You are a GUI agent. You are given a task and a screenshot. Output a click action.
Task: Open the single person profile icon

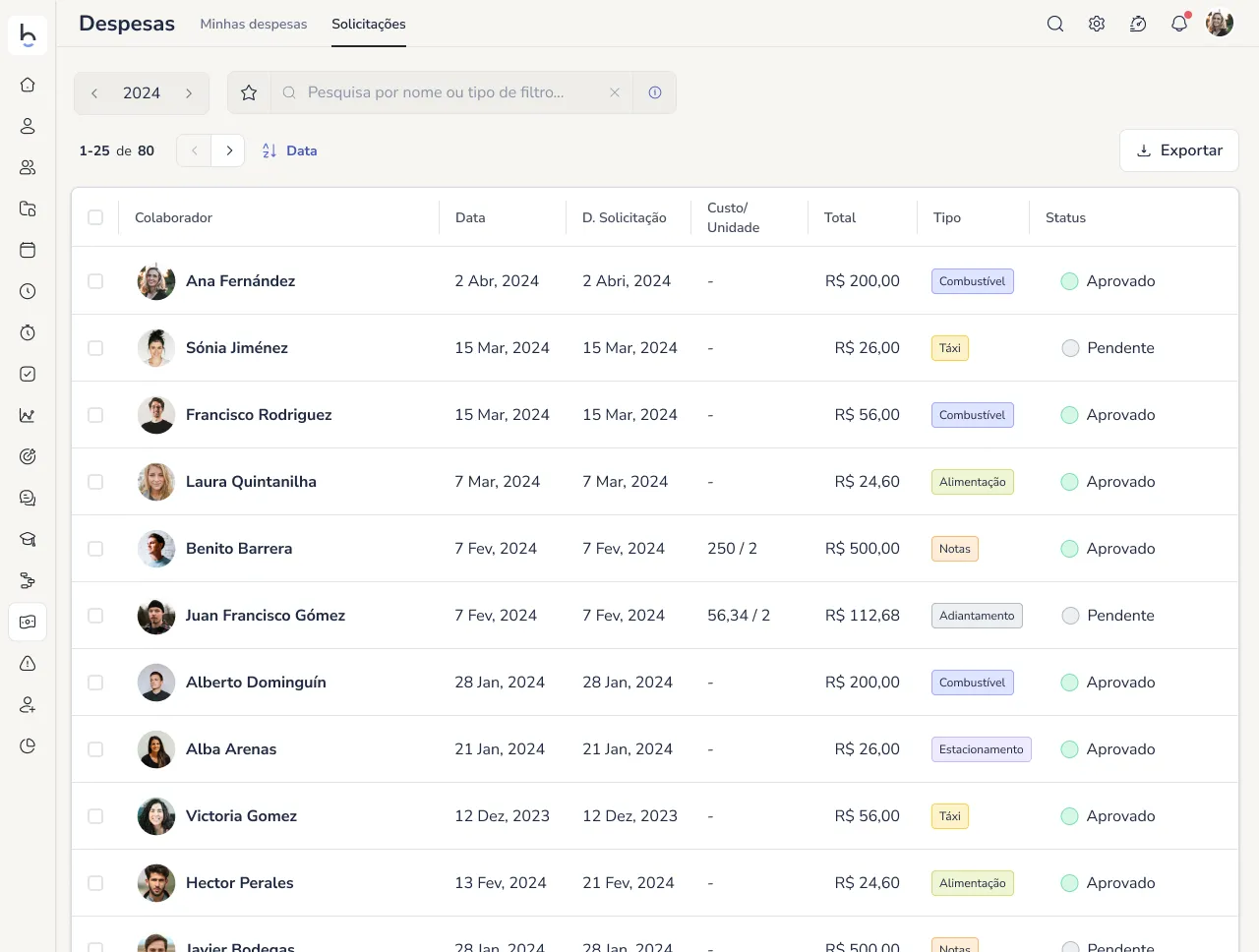point(28,126)
